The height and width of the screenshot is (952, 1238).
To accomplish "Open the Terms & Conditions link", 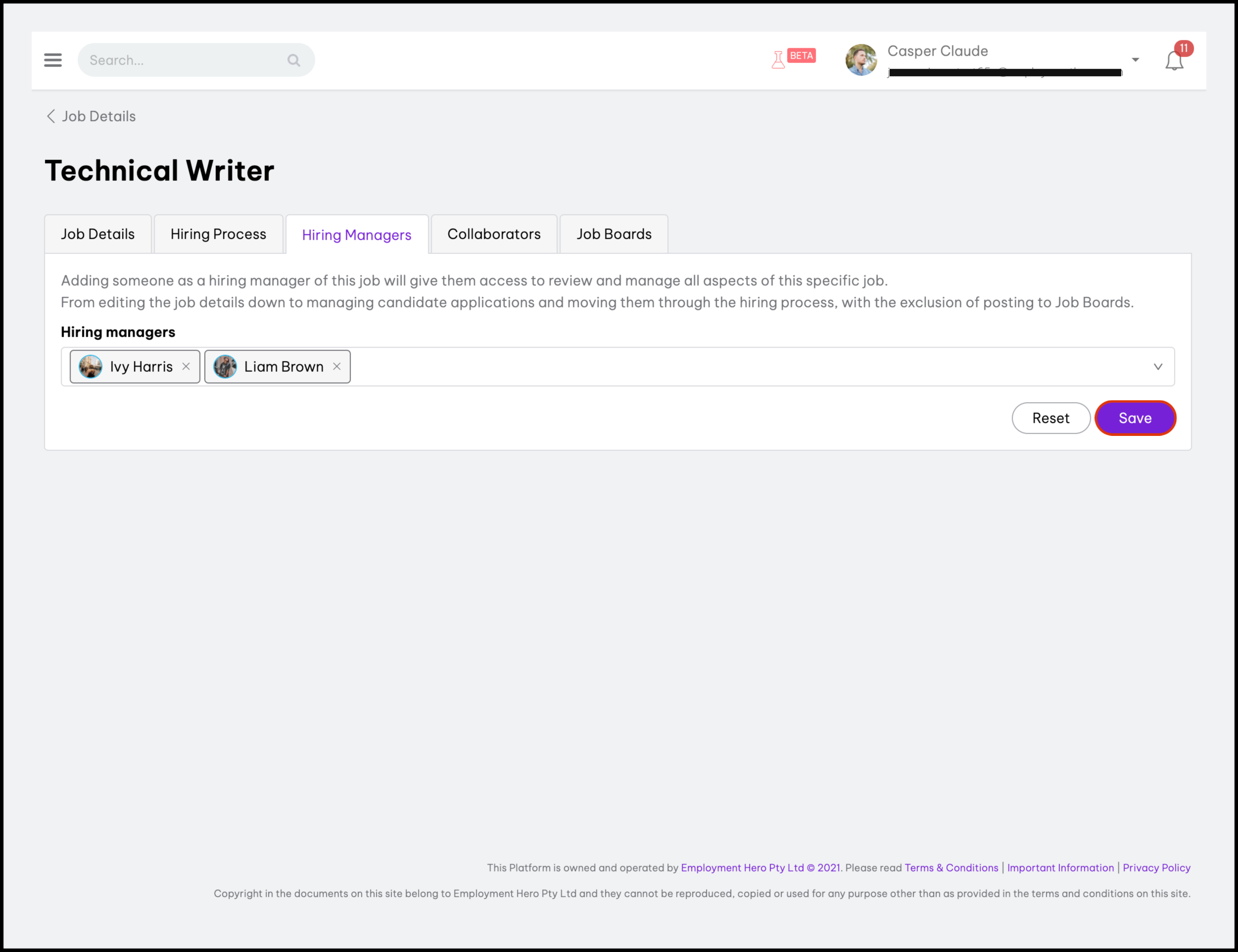I will tap(951, 867).
